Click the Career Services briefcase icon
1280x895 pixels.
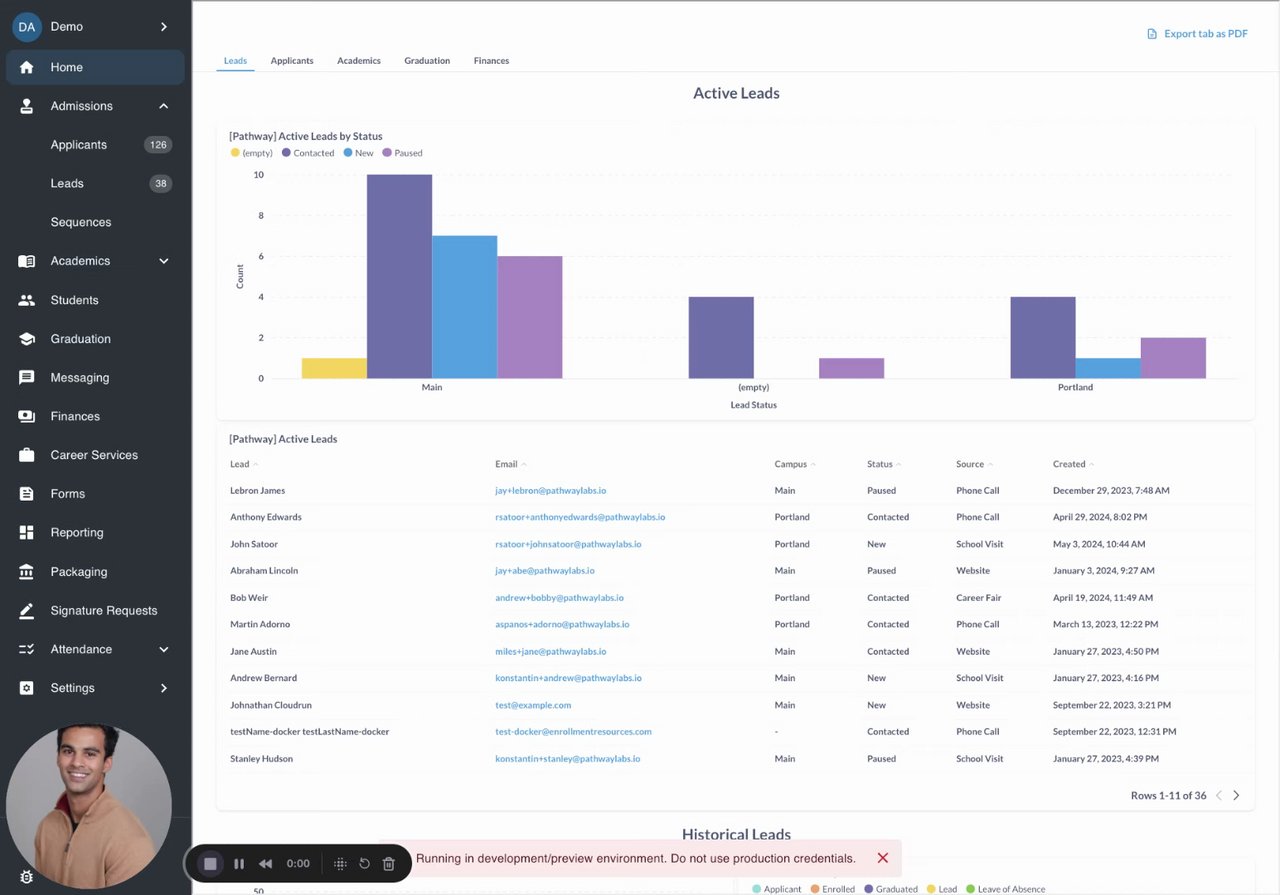[x=27, y=455]
